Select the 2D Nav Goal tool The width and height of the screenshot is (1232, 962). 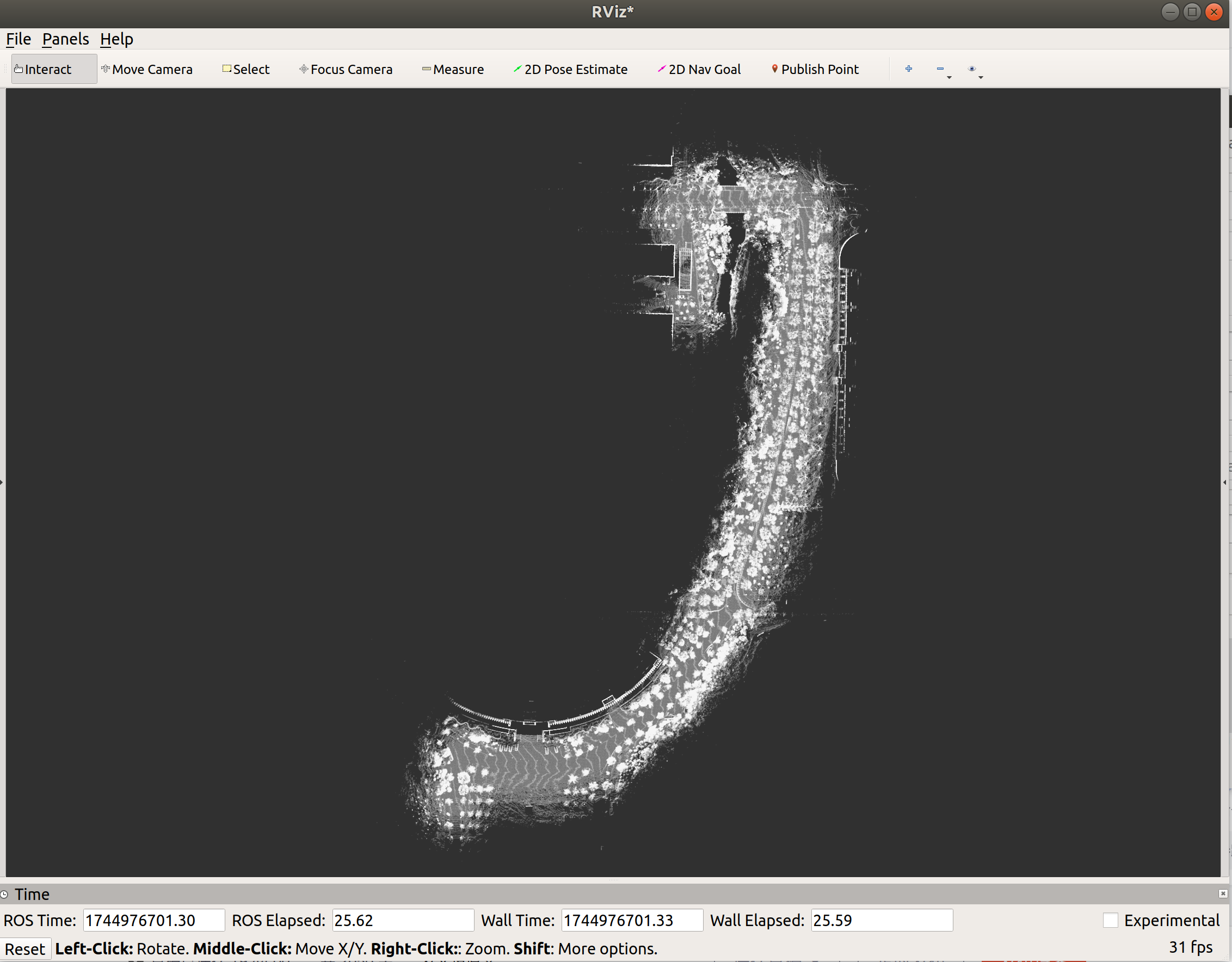pyautogui.click(x=699, y=69)
